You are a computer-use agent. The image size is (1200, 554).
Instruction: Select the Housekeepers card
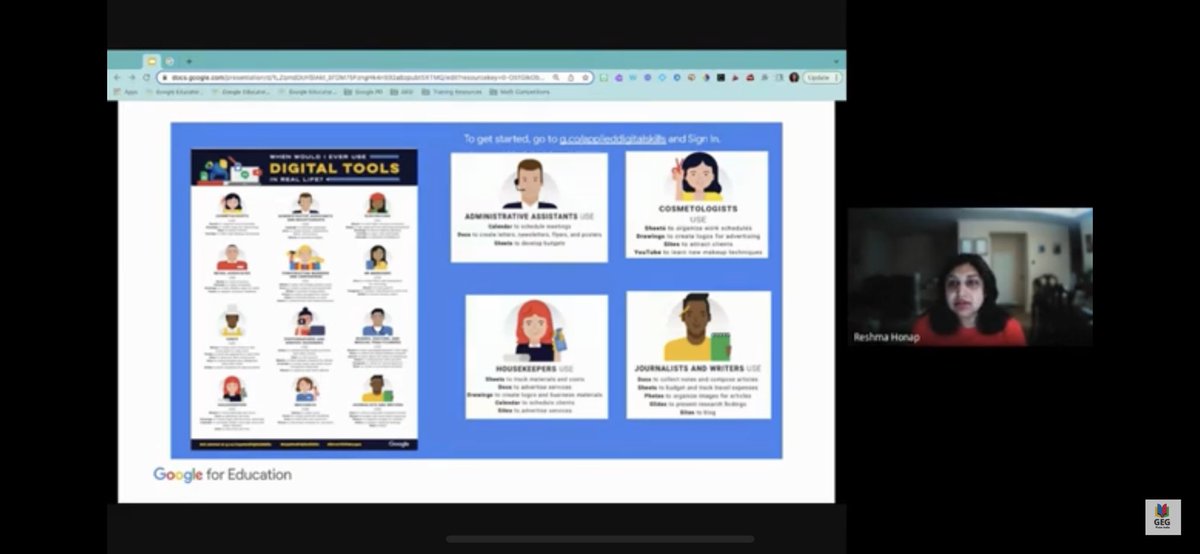(536, 355)
